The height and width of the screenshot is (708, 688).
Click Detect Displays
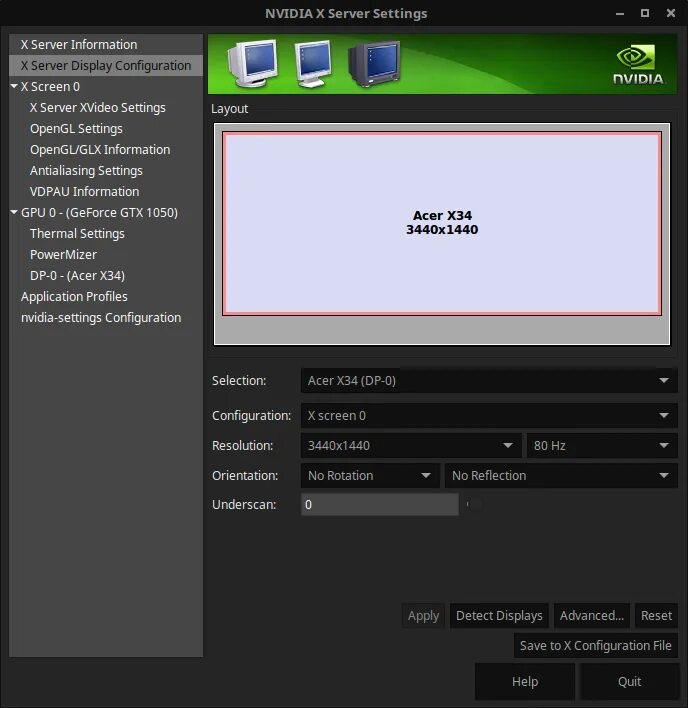499,615
